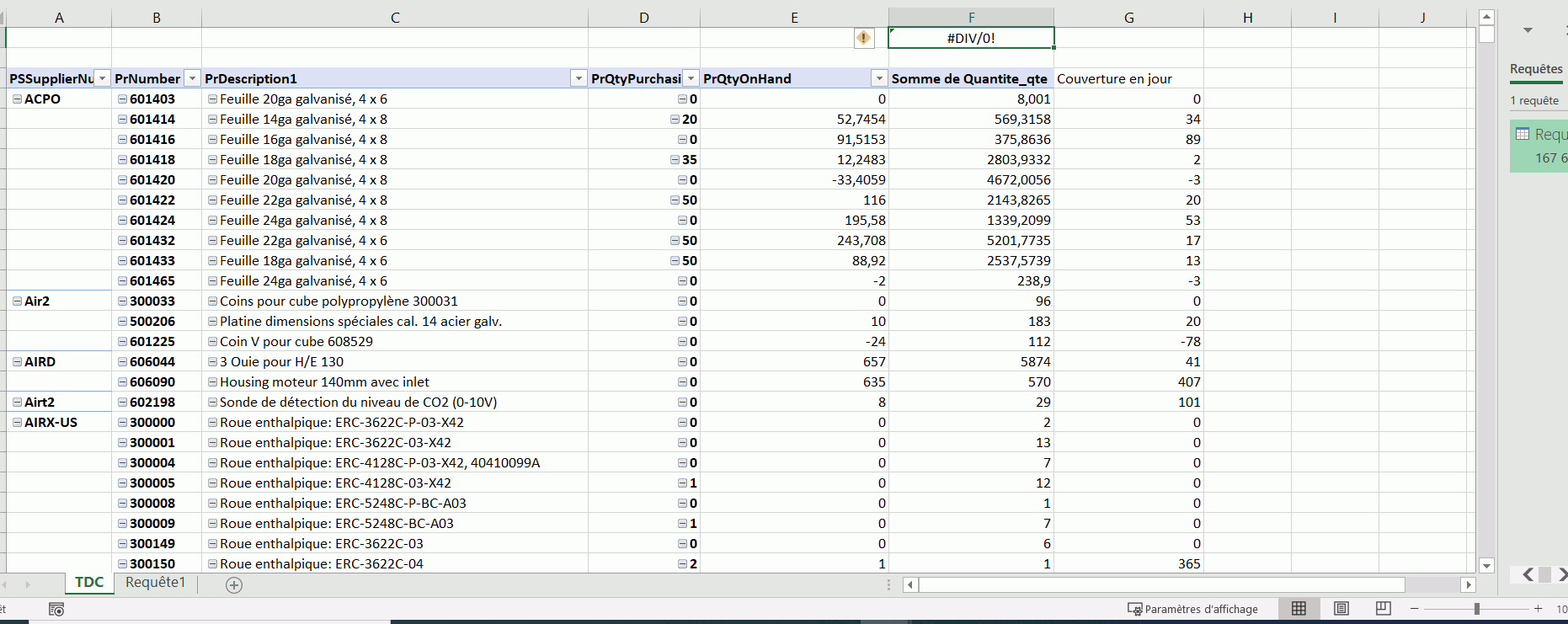Open the PrNumber filter dropdown
The height and width of the screenshot is (624, 1568).
192,78
